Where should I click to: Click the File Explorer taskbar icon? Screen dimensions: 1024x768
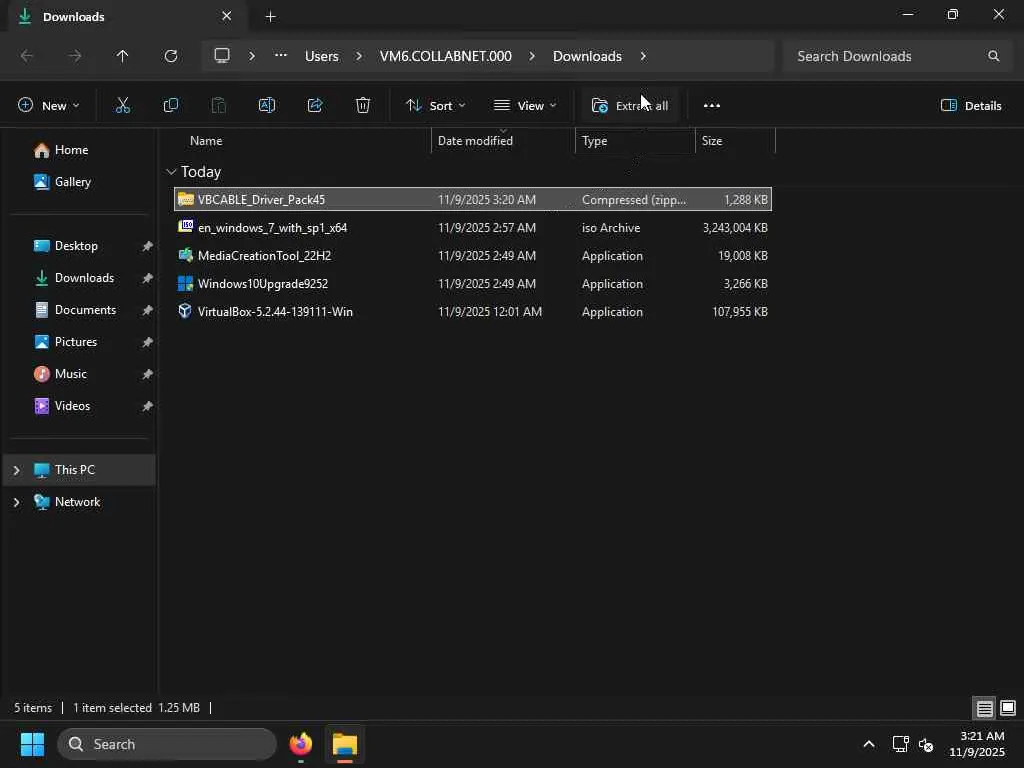tap(345, 744)
